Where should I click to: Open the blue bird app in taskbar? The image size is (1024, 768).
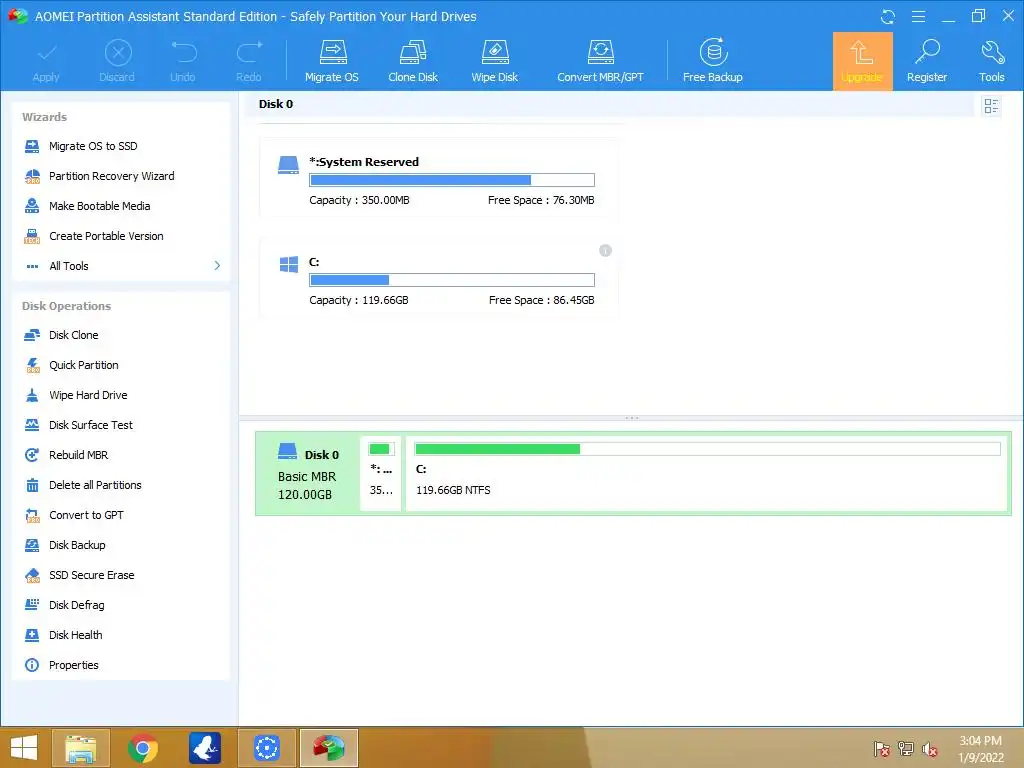point(205,748)
